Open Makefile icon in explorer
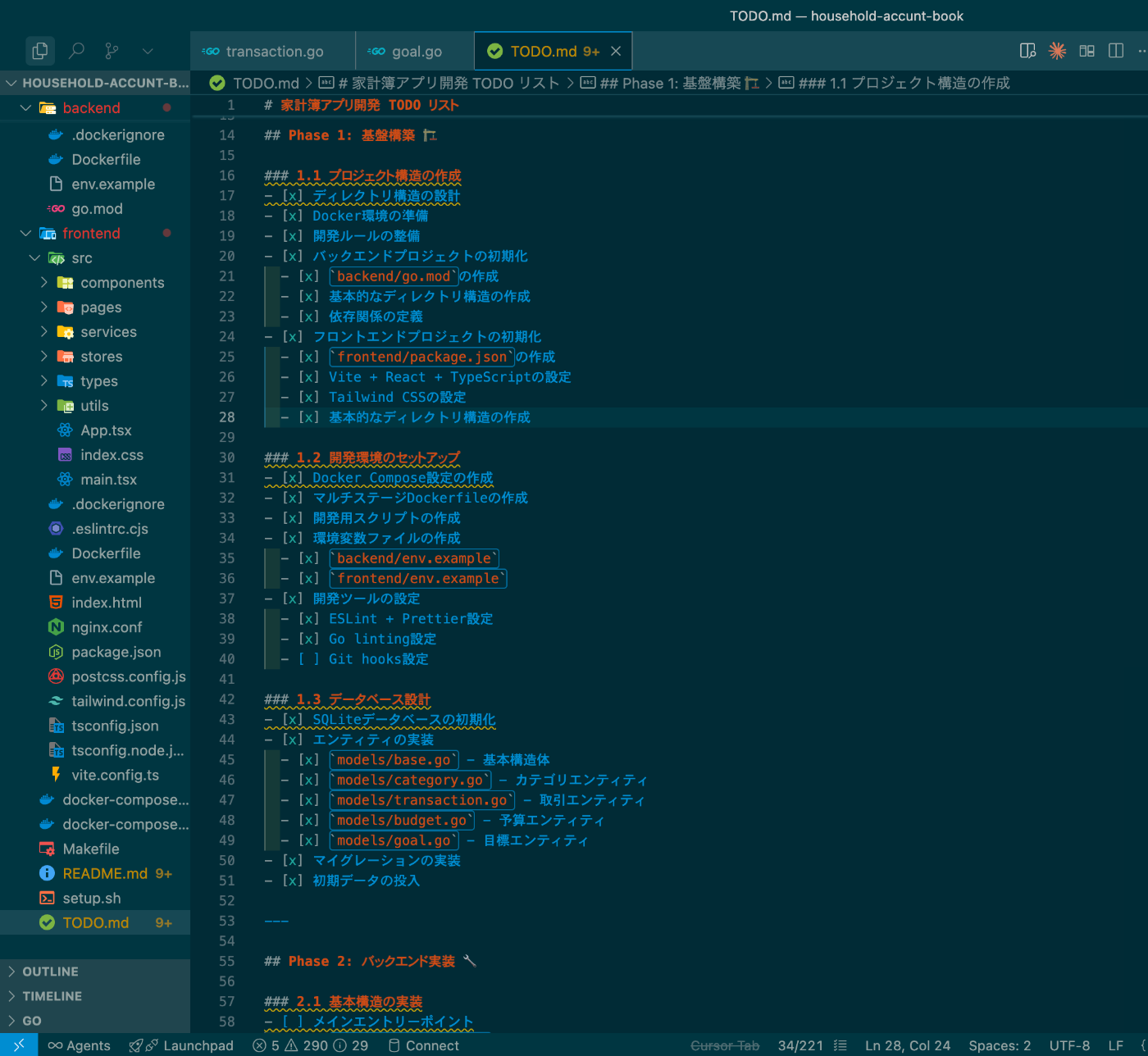Viewport: 1148px width, 1056px height. 47,849
